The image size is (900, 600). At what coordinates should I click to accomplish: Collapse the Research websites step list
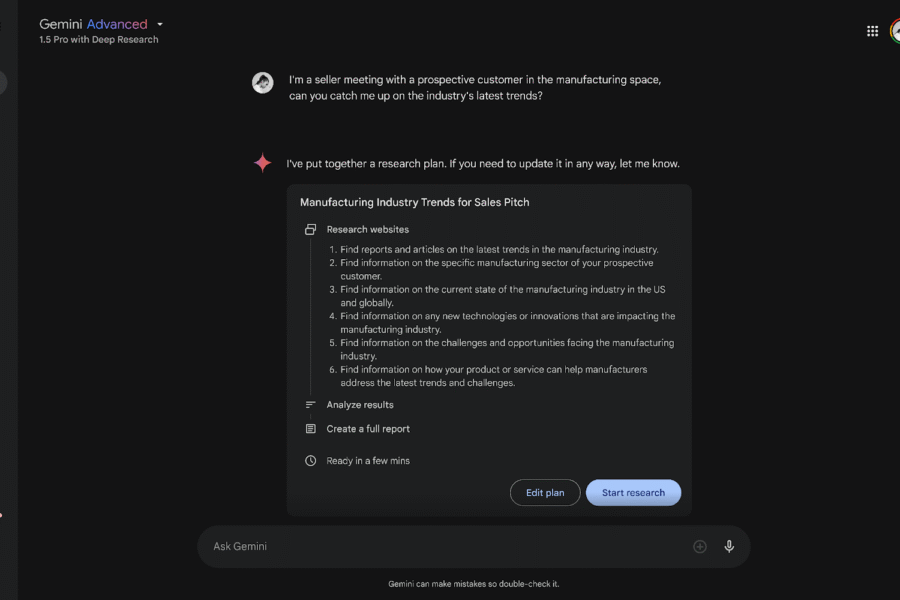tap(368, 228)
